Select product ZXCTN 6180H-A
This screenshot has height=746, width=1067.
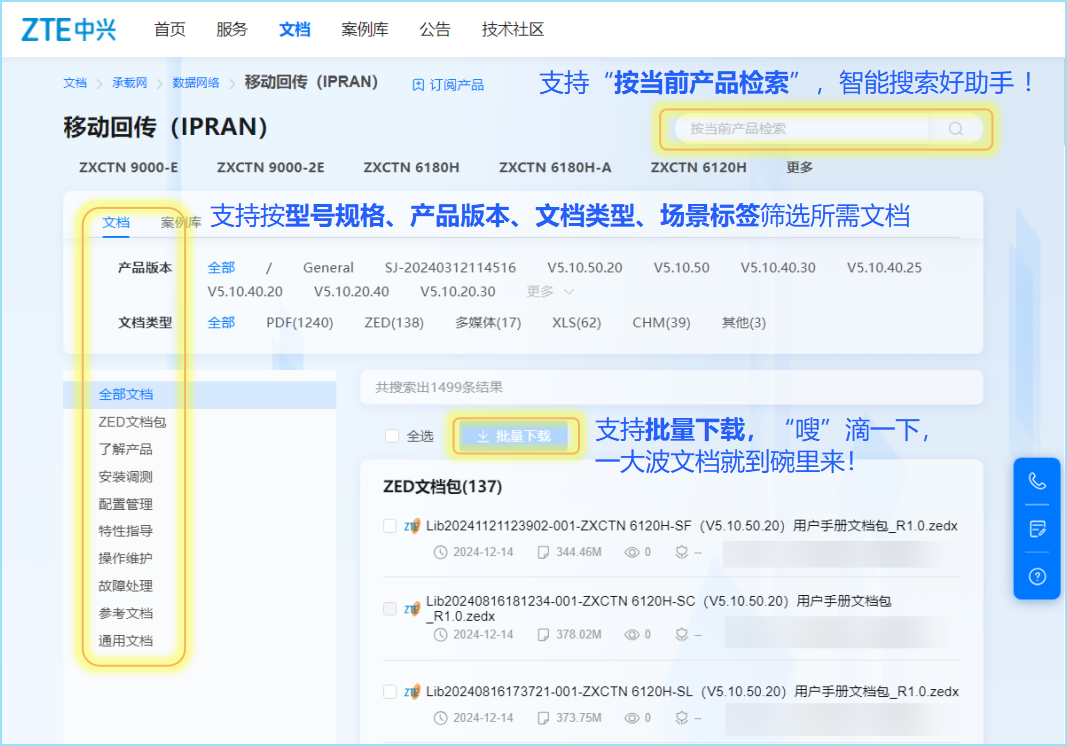click(555, 167)
